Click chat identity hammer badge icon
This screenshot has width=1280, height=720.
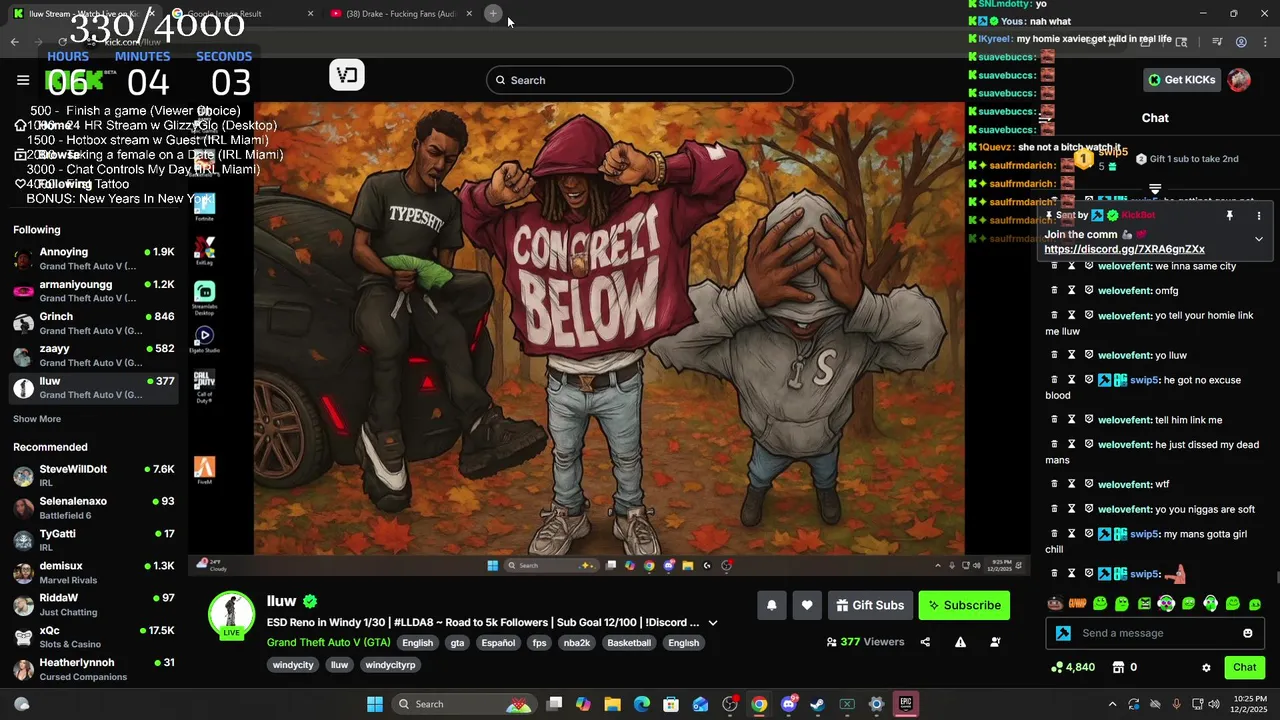coord(1063,633)
